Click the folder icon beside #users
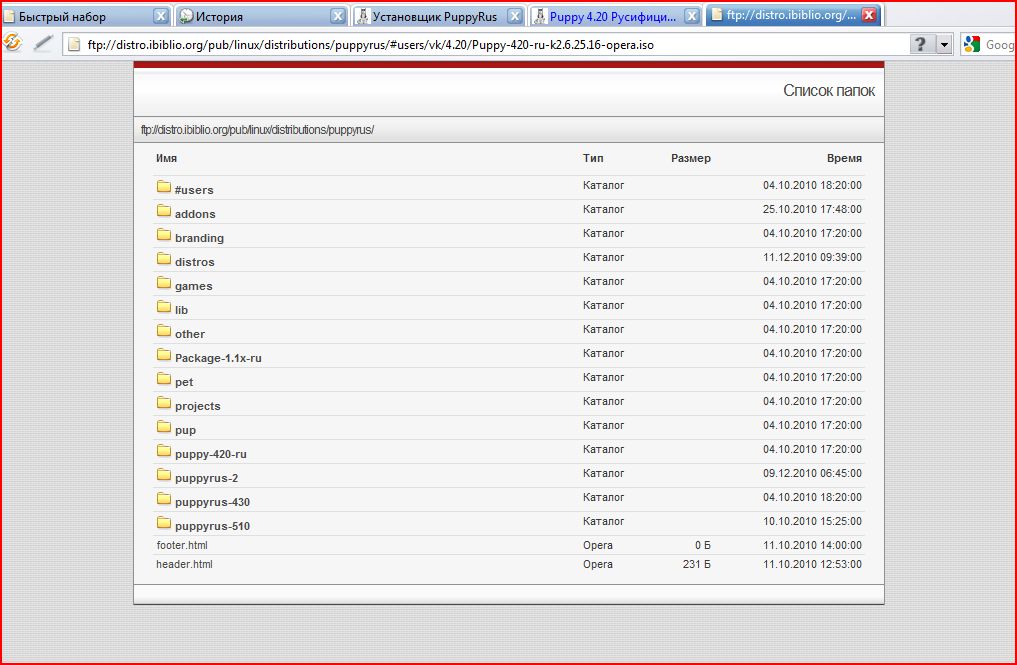This screenshot has height=665, width=1017. 163,187
